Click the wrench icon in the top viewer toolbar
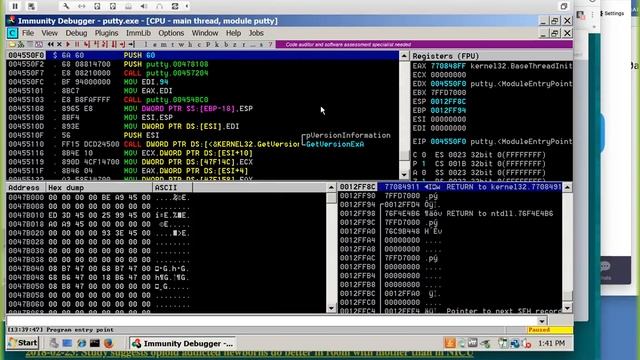This screenshot has height=360, width=640. (66, 6)
